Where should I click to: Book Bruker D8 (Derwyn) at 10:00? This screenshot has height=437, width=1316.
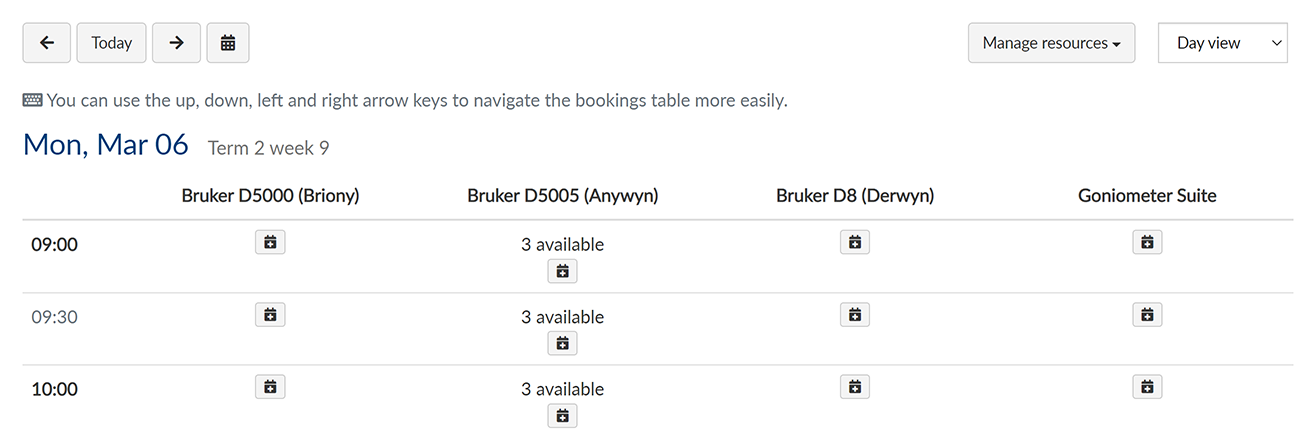[854, 387]
